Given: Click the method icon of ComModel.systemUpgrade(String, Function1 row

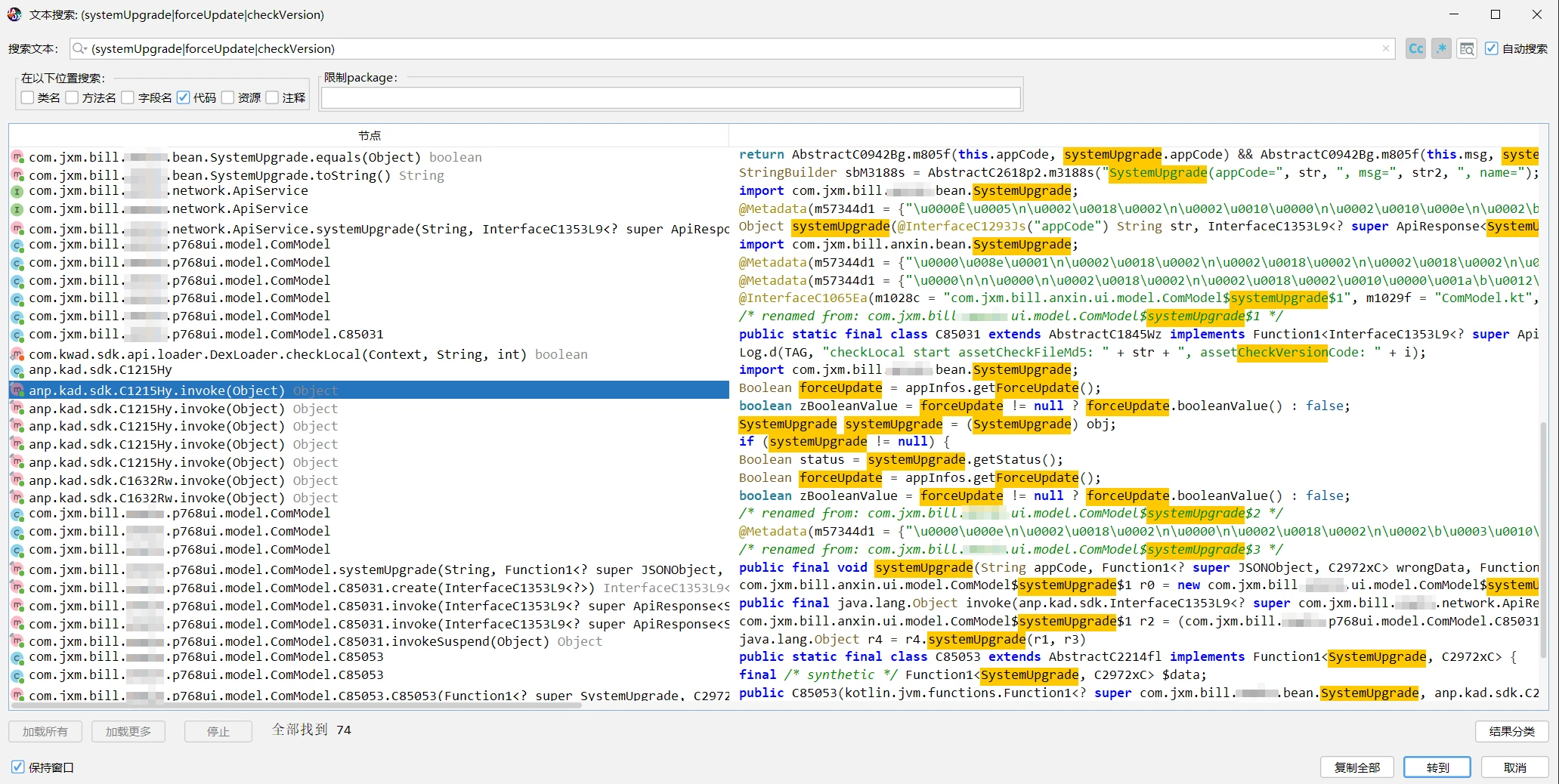Looking at the screenshot, I should point(17,569).
